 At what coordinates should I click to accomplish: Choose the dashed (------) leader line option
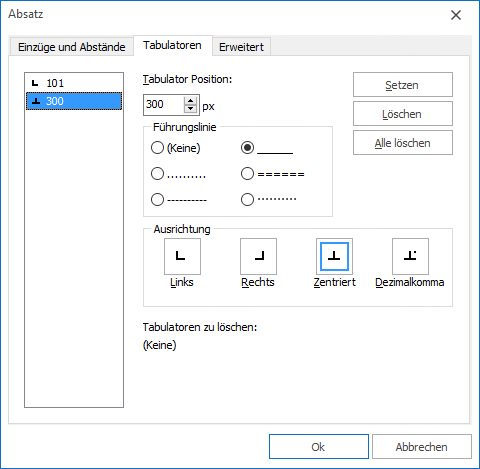(x=157, y=200)
